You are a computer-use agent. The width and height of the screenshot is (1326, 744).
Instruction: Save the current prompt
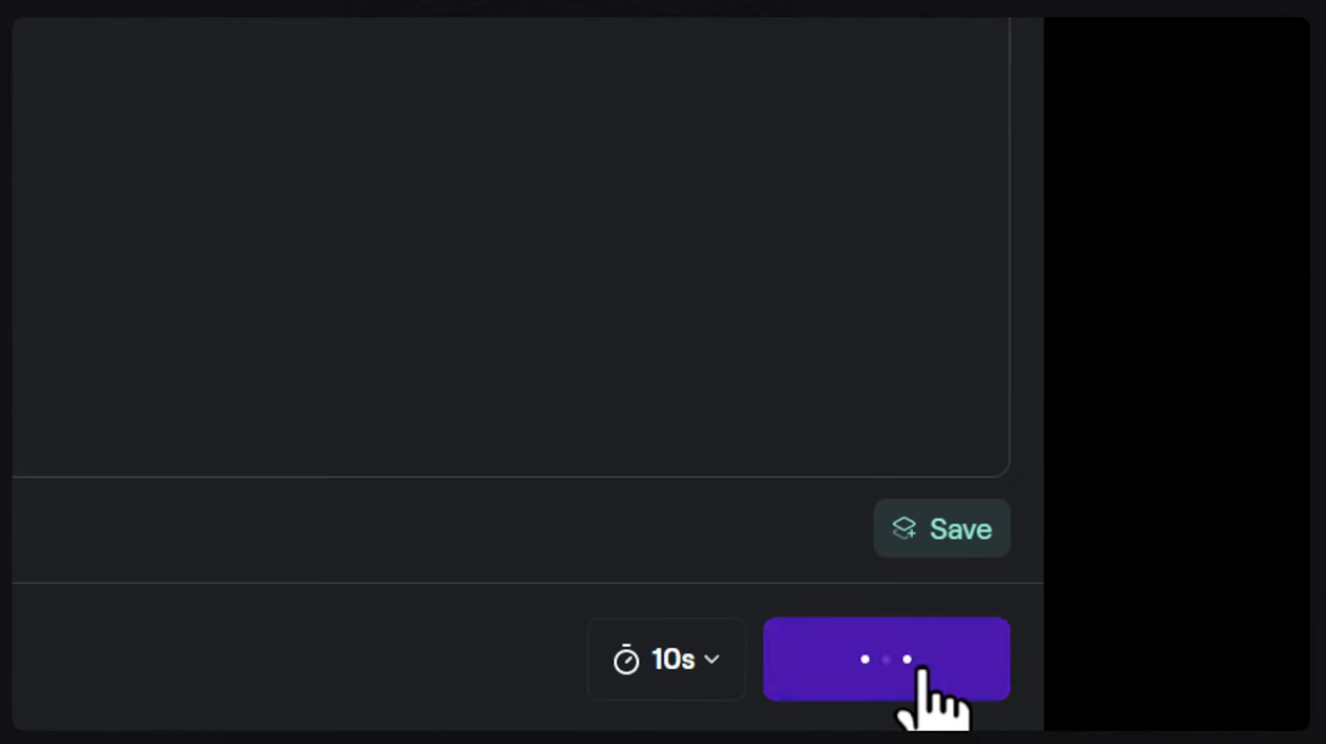(942, 528)
